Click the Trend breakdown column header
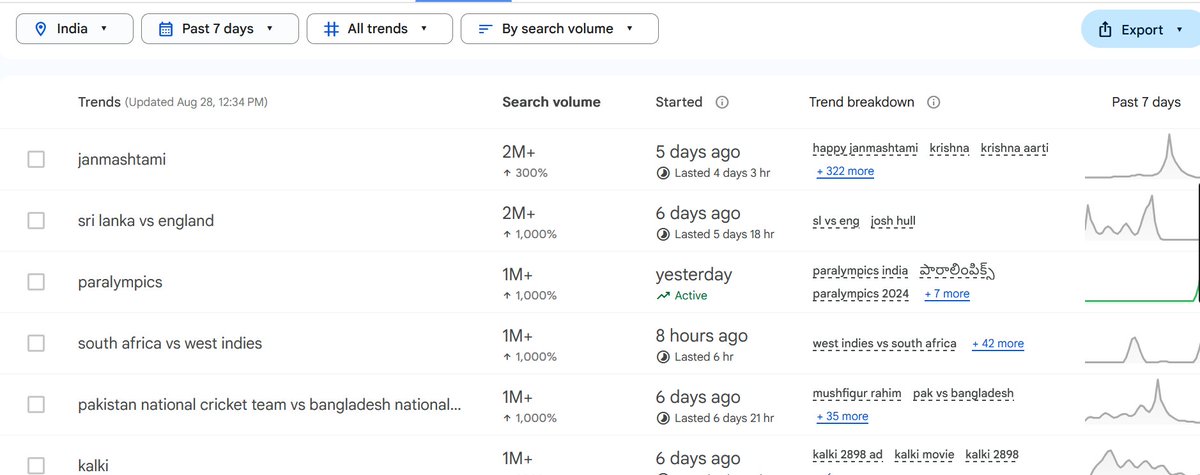This screenshot has height=475, width=1200. click(x=861, y=102)
